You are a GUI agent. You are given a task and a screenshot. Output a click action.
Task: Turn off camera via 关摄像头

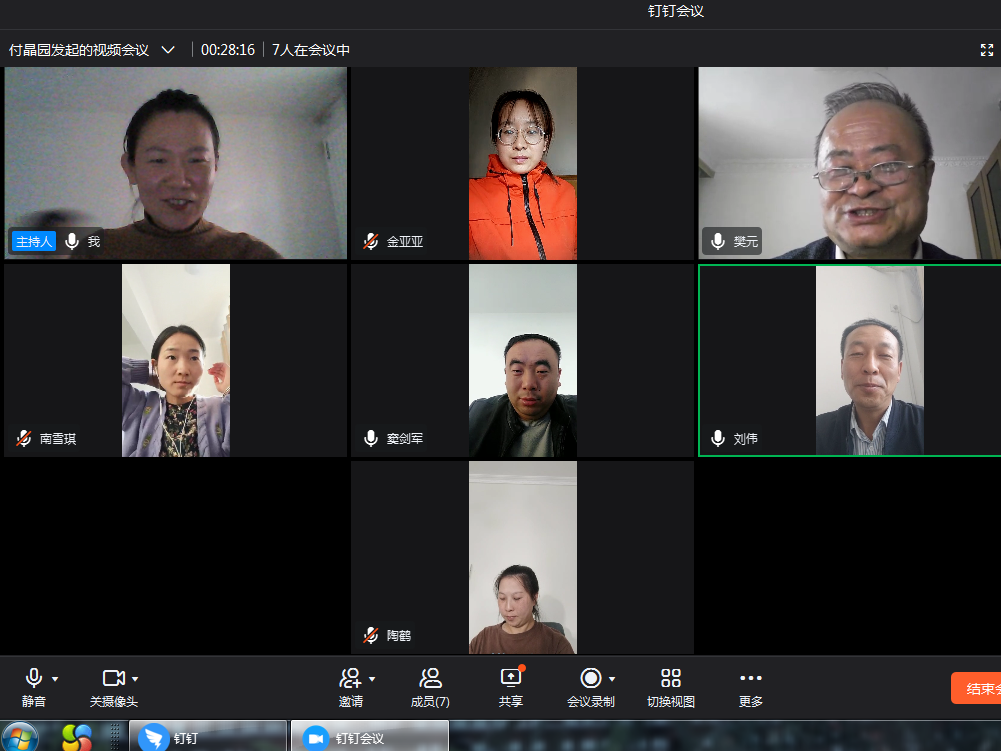tap(113, 678)
